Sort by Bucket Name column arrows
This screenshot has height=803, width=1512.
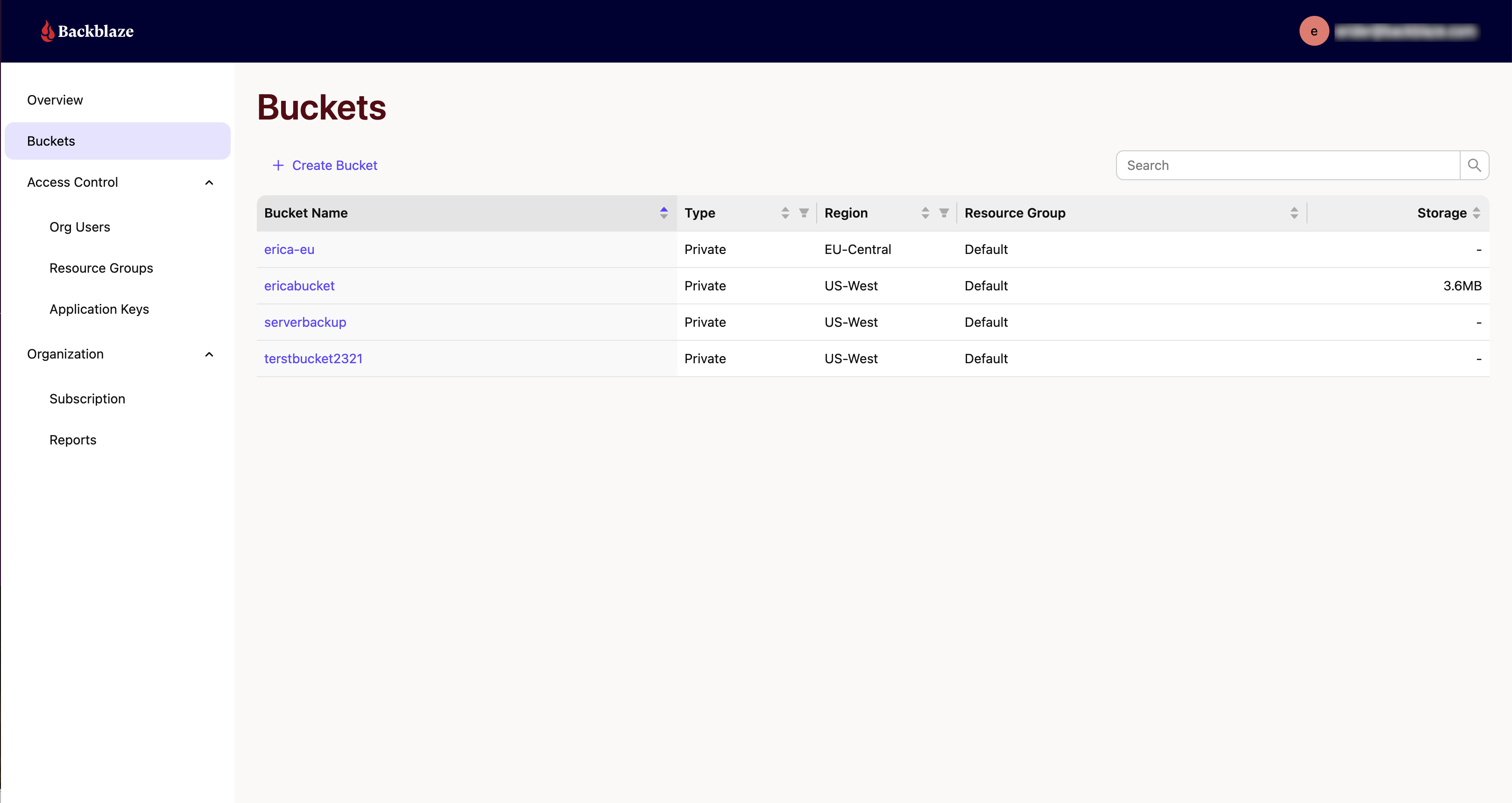[x=663, y=213]
